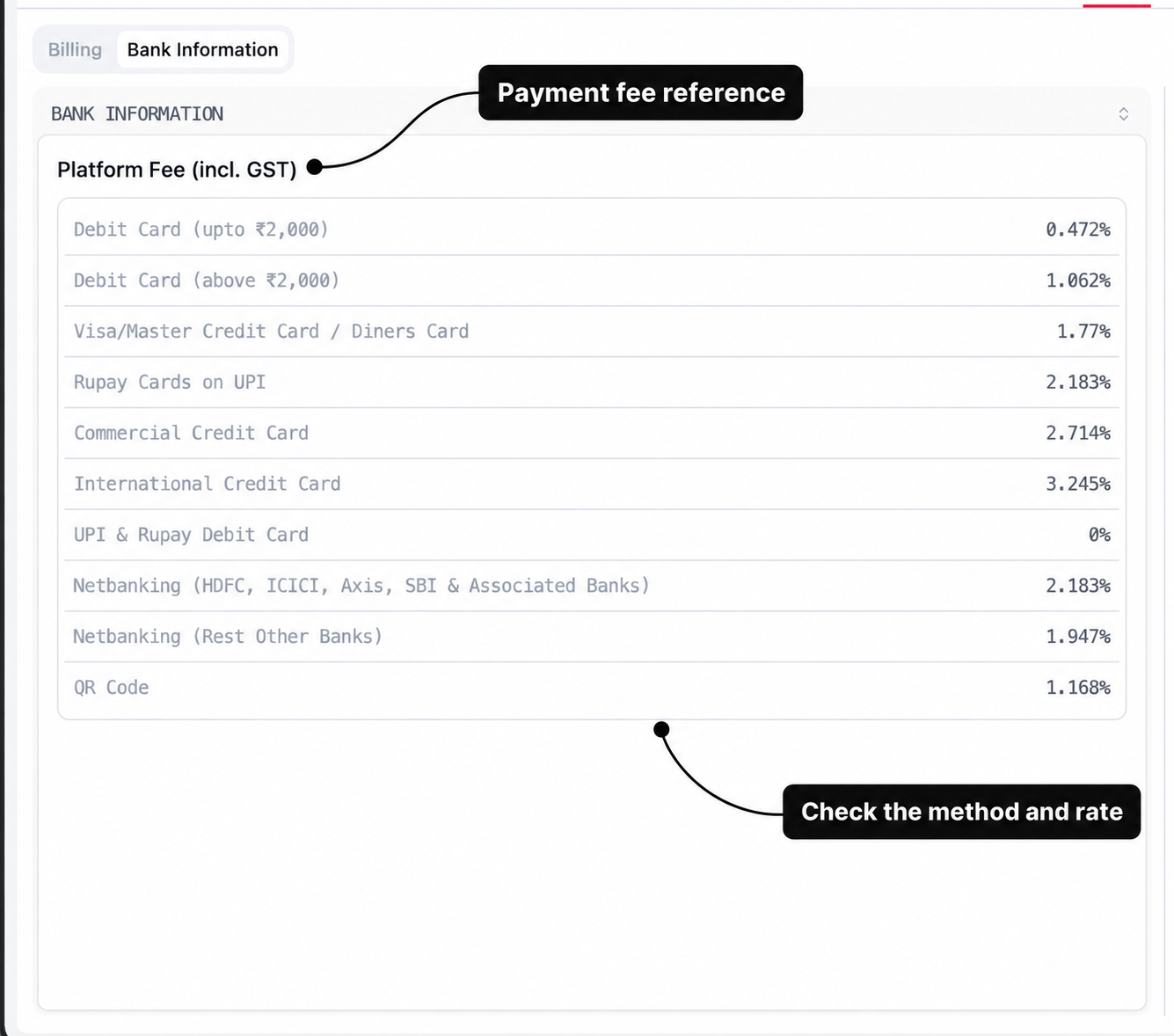Click the 3.245% fee value

[x=1077, y=485]
